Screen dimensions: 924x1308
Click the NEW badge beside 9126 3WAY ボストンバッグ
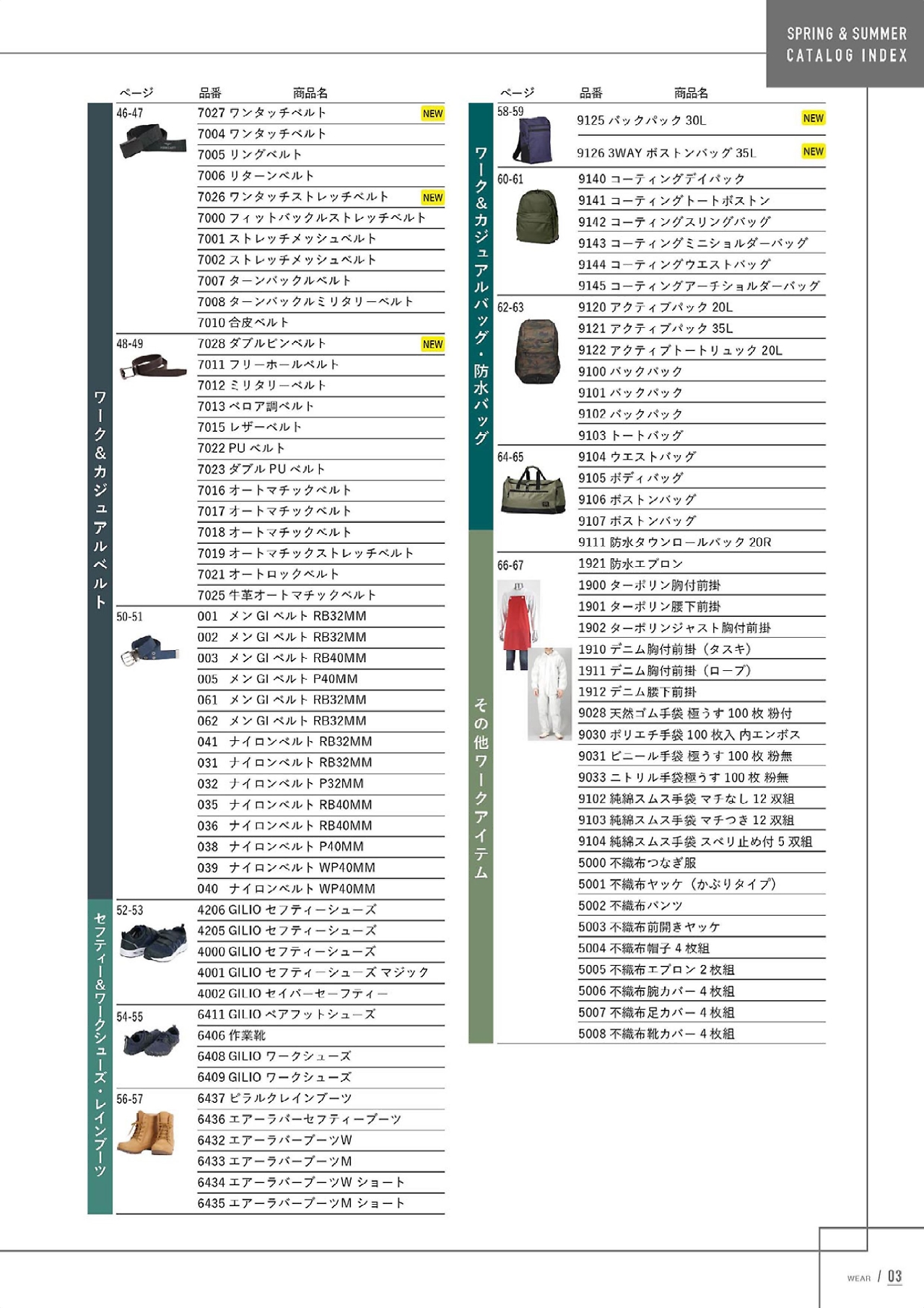pos(813,152)
